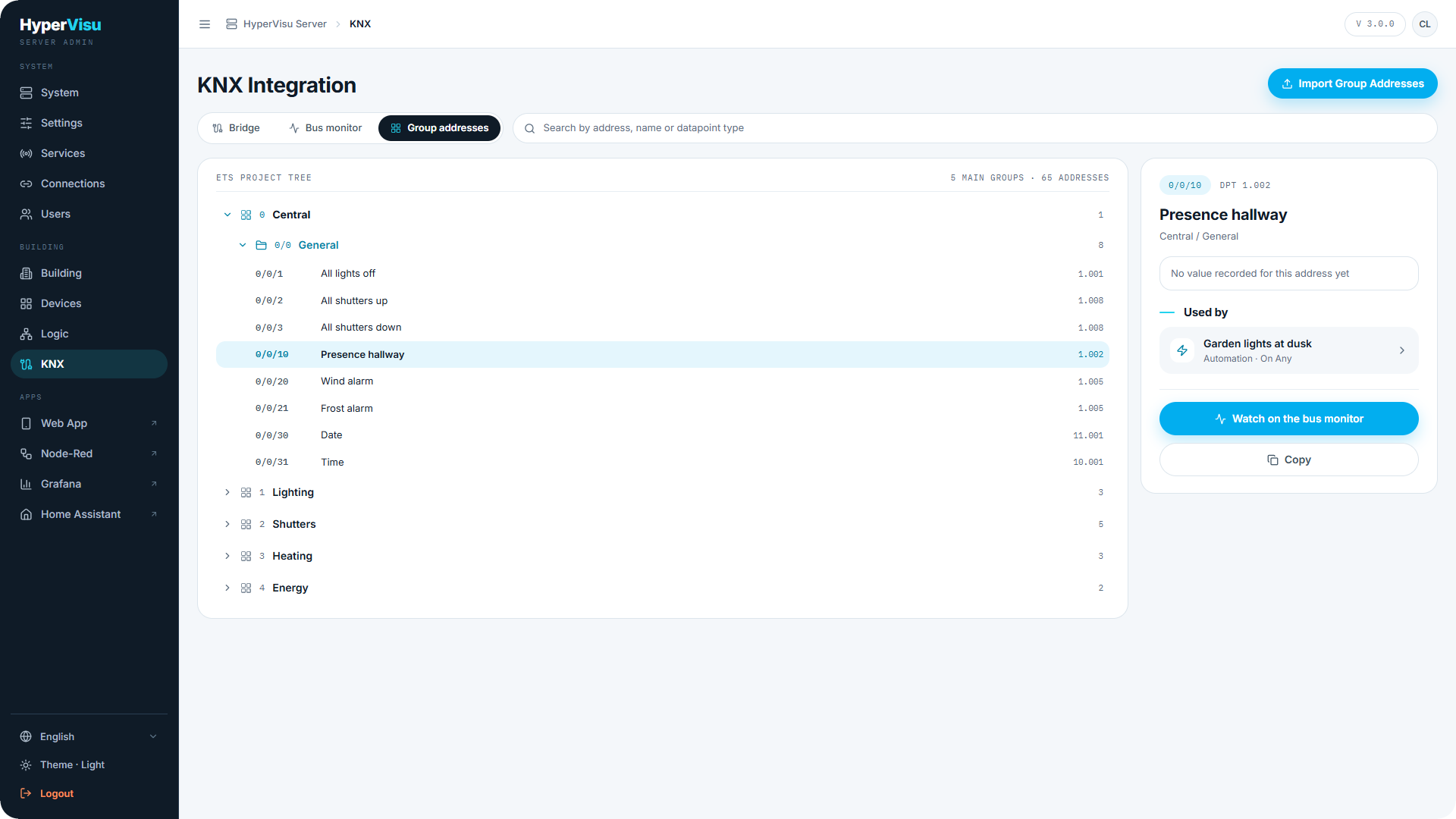Open Settings in the sidebar
The width and height of the screenshot is (1456, 819).
point(89,123)
